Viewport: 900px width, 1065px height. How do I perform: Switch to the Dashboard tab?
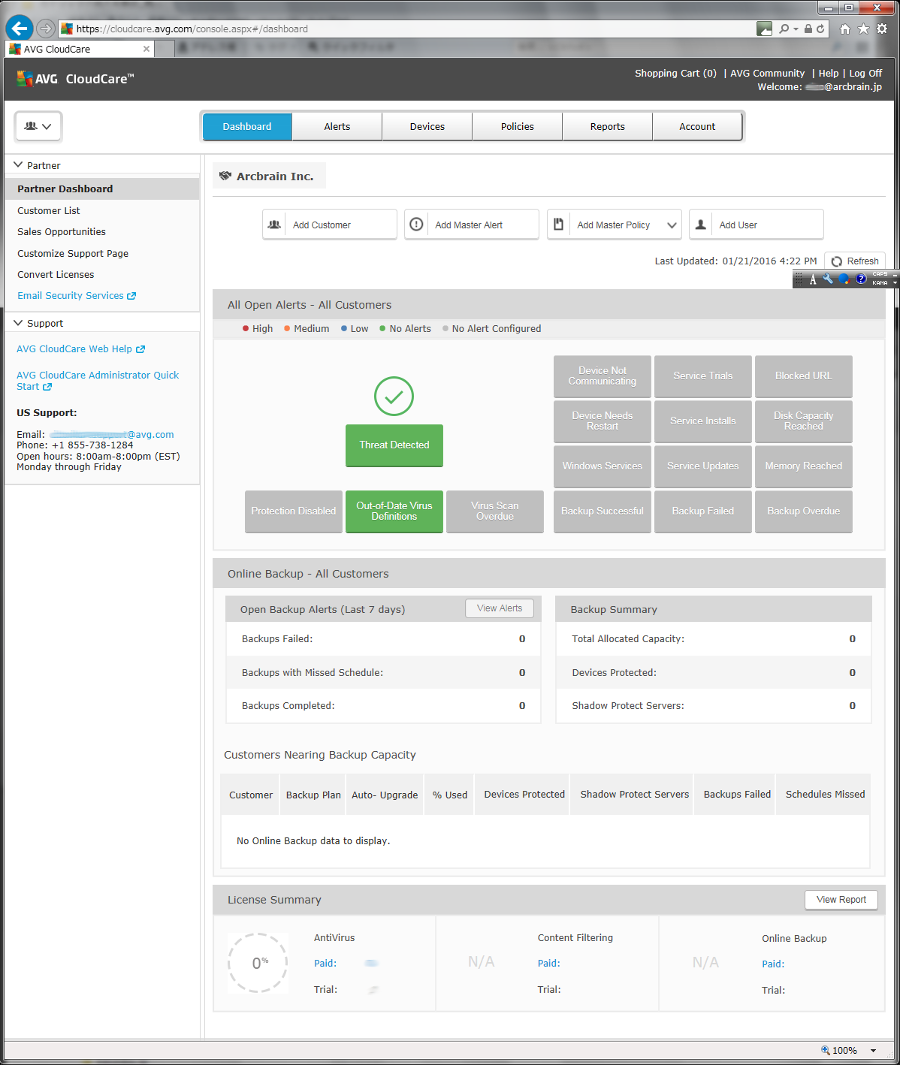click(x=247, y=126)
